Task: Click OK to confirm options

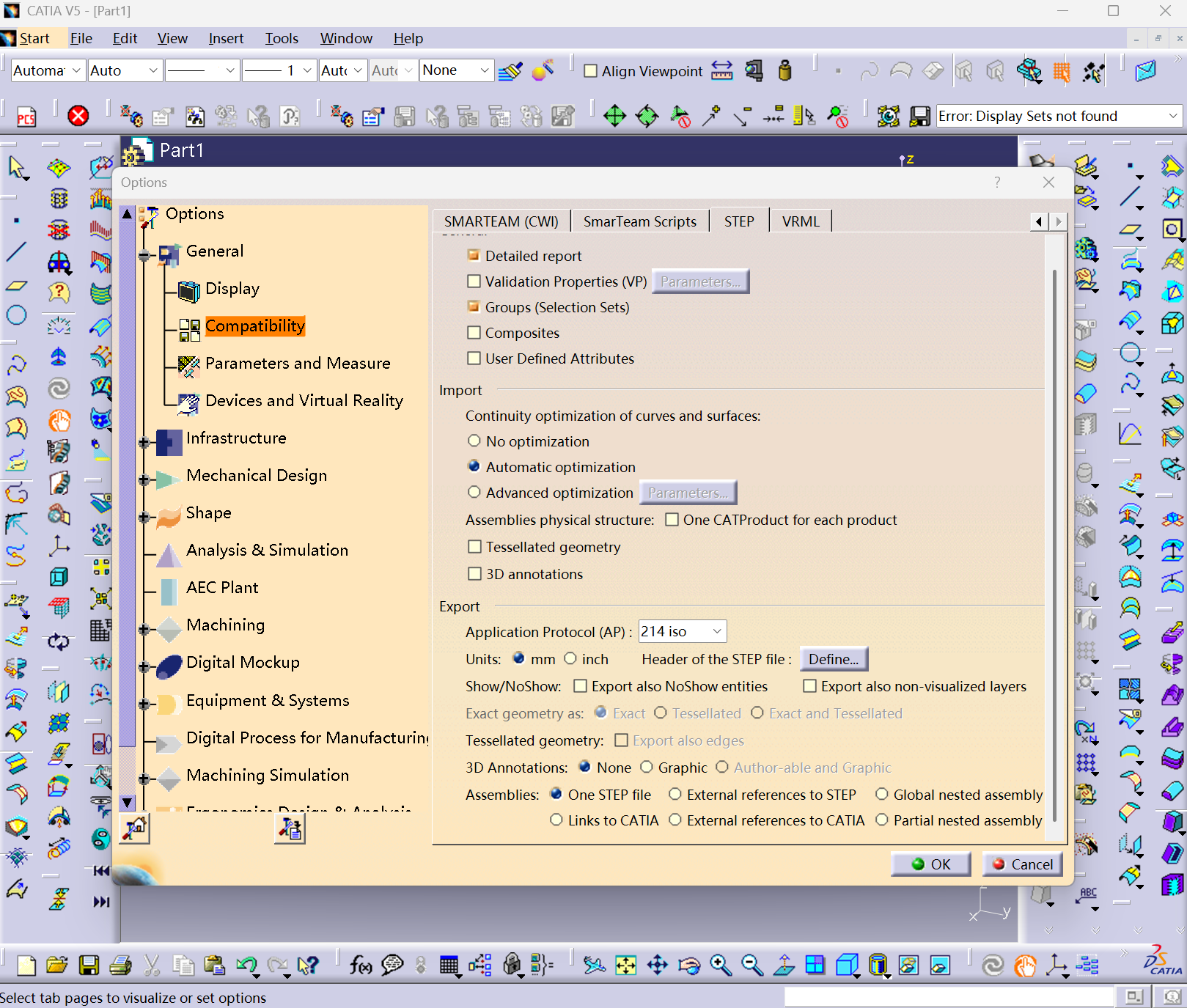Action: coord(931,864)
